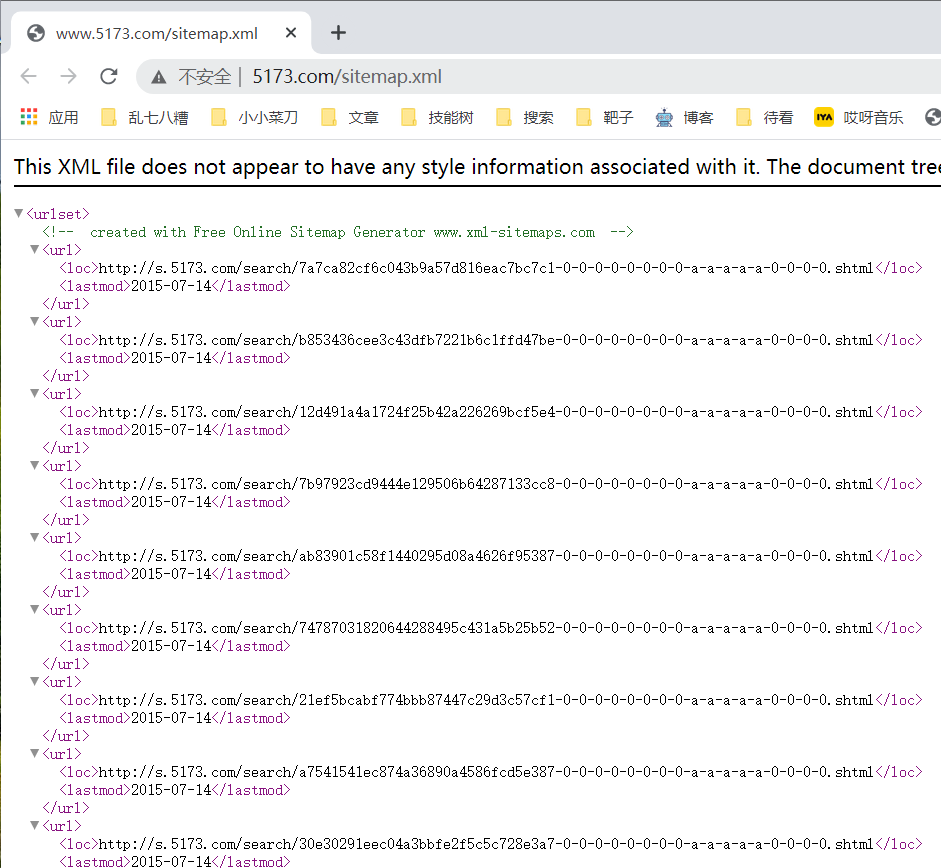The height and width of the screenshot is (868, 941).
Task: Collapse the url node containing 30e30291eec04a3b
Action: point(35,825)
